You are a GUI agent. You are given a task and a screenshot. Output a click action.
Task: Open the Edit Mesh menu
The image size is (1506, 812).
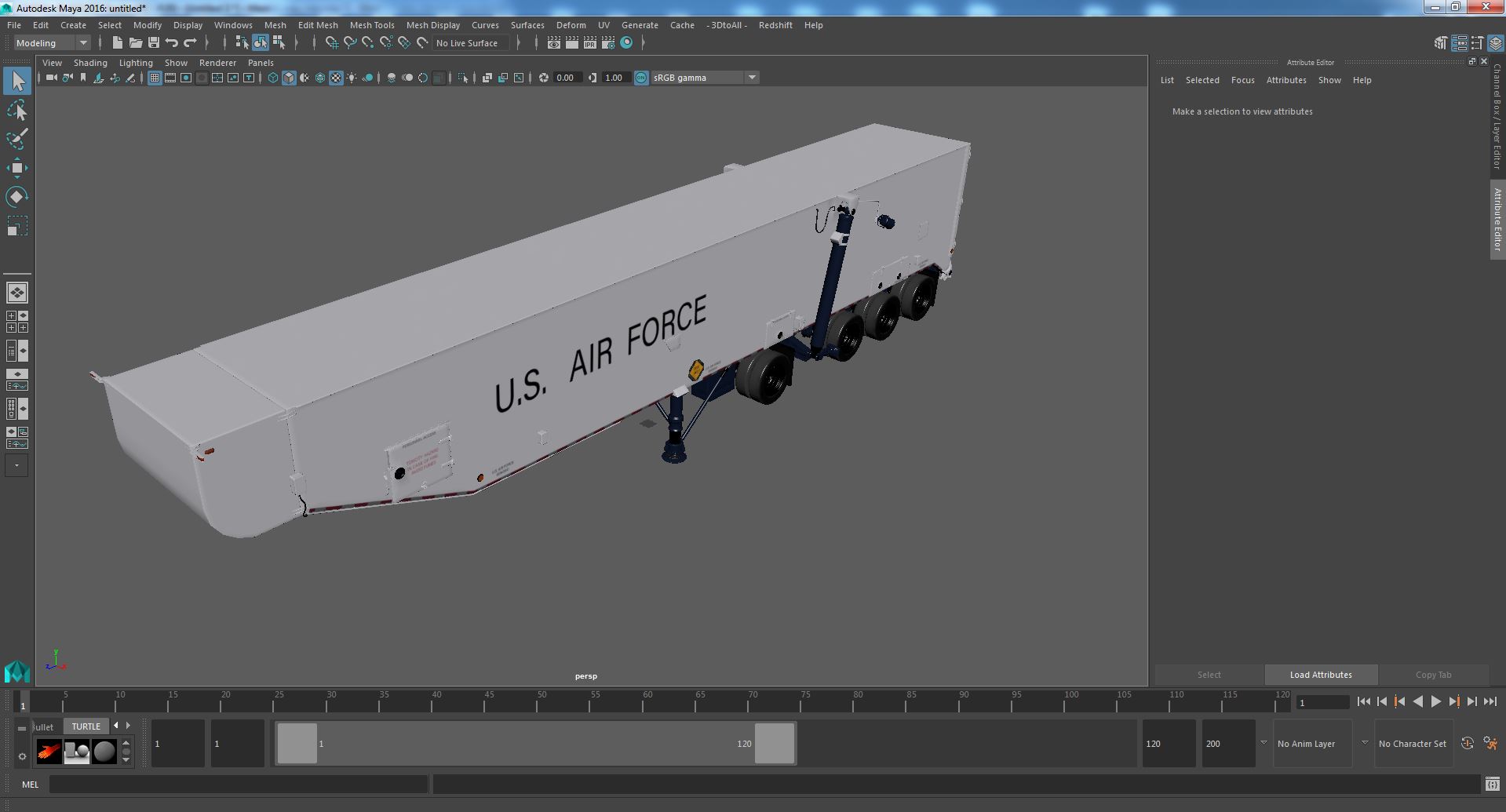318,25
